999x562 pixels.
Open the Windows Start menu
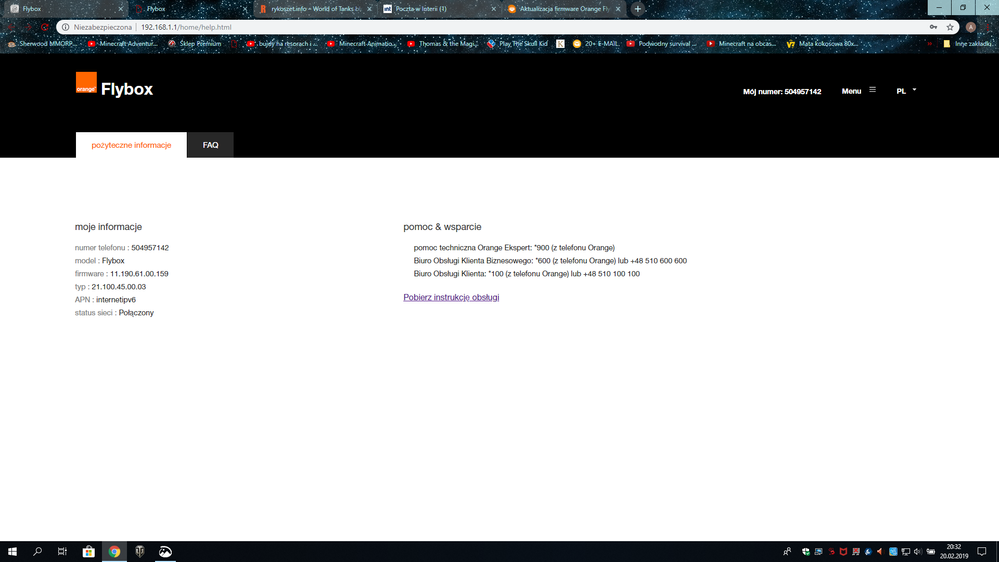click(13, 551)
